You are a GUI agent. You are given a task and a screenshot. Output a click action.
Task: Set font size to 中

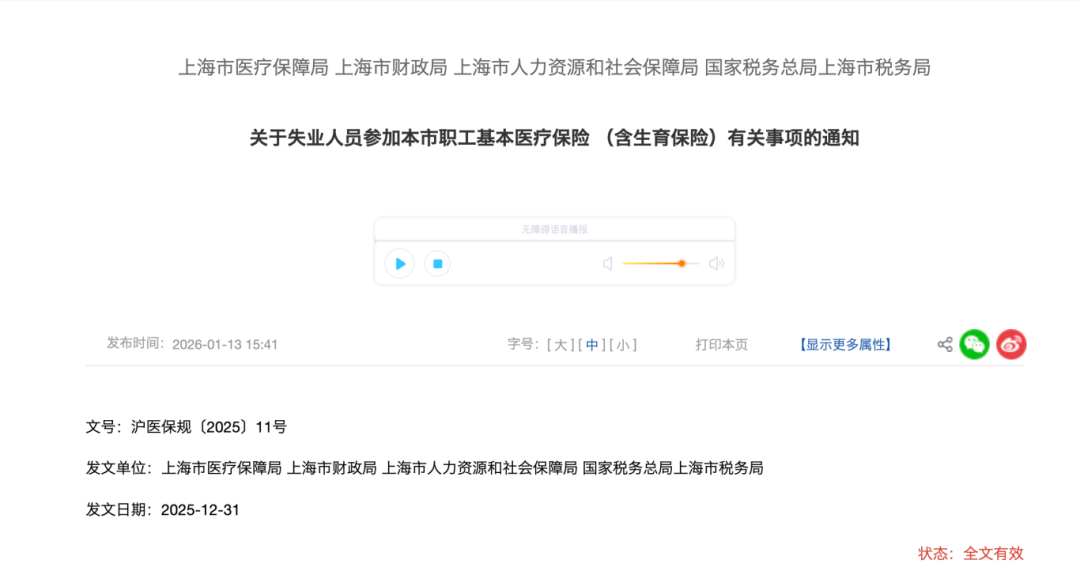click(x=593, y=345)
